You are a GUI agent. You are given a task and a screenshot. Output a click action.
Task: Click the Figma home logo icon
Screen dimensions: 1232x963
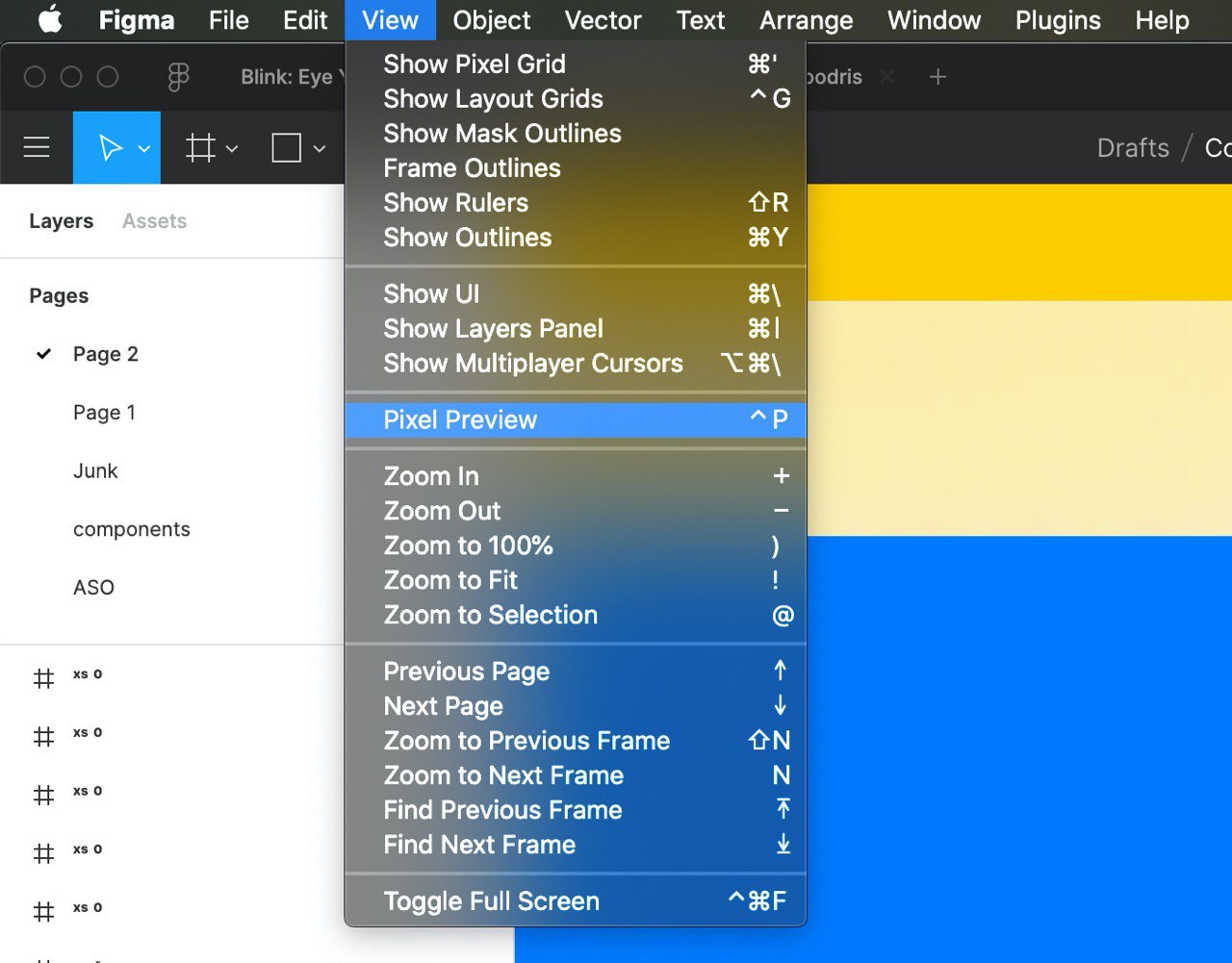click(x=178, y=77)
